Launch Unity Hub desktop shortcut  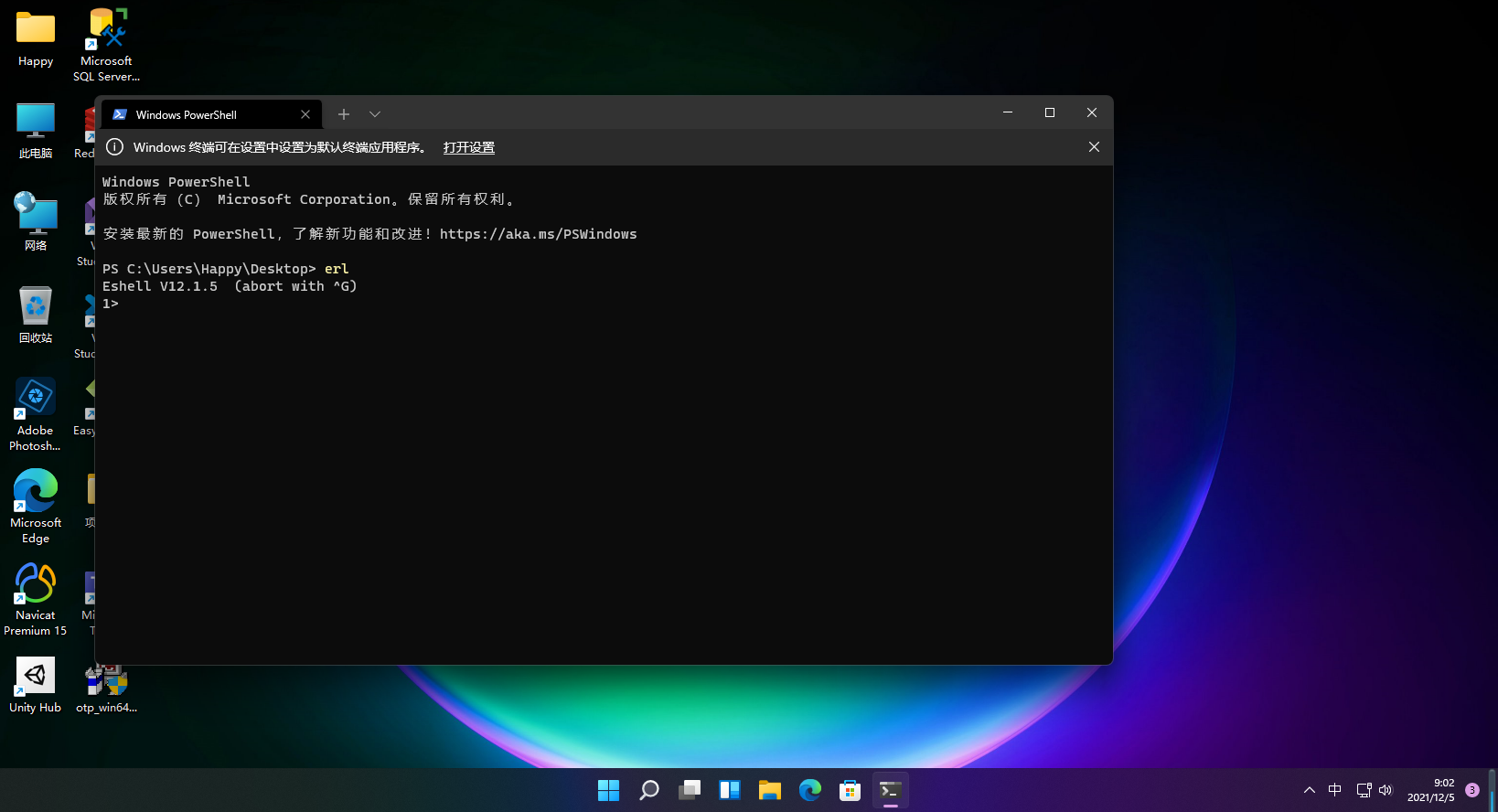36,685
